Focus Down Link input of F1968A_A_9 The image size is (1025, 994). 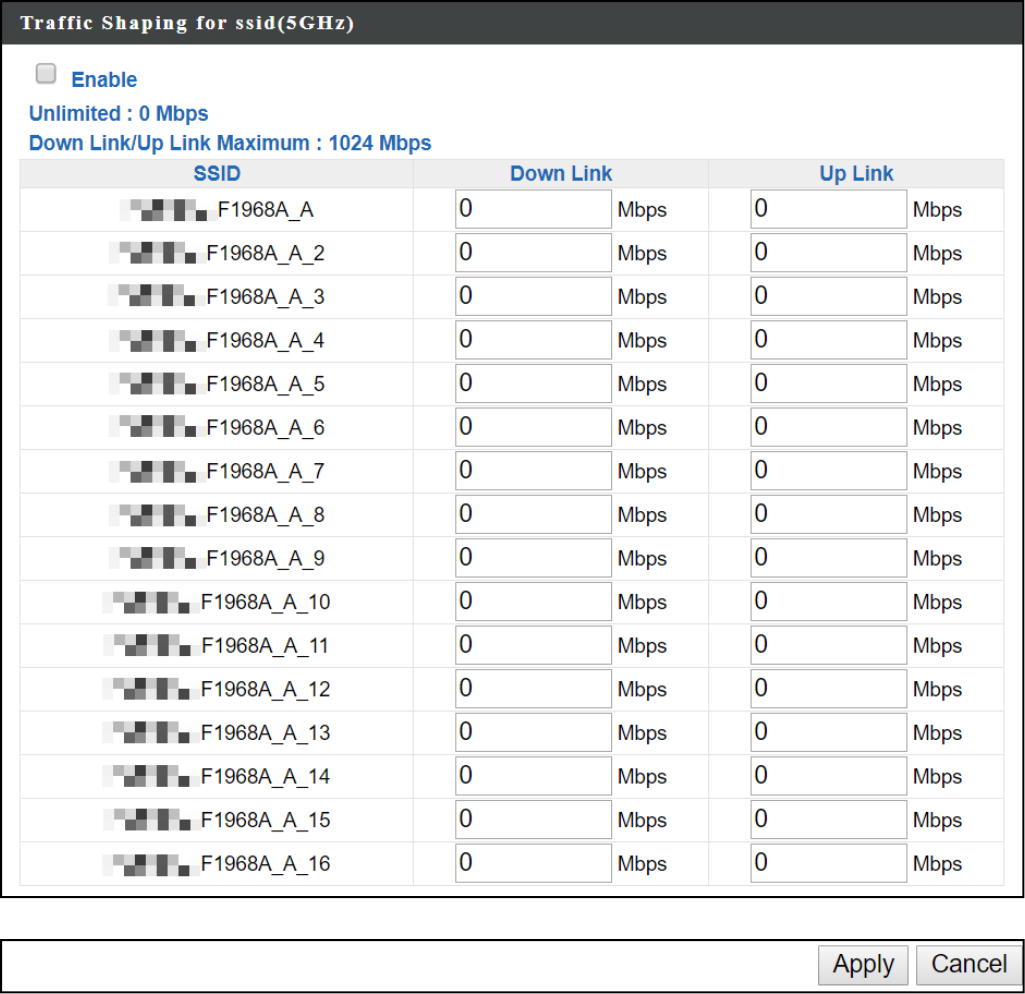click(x=533, y=558)
